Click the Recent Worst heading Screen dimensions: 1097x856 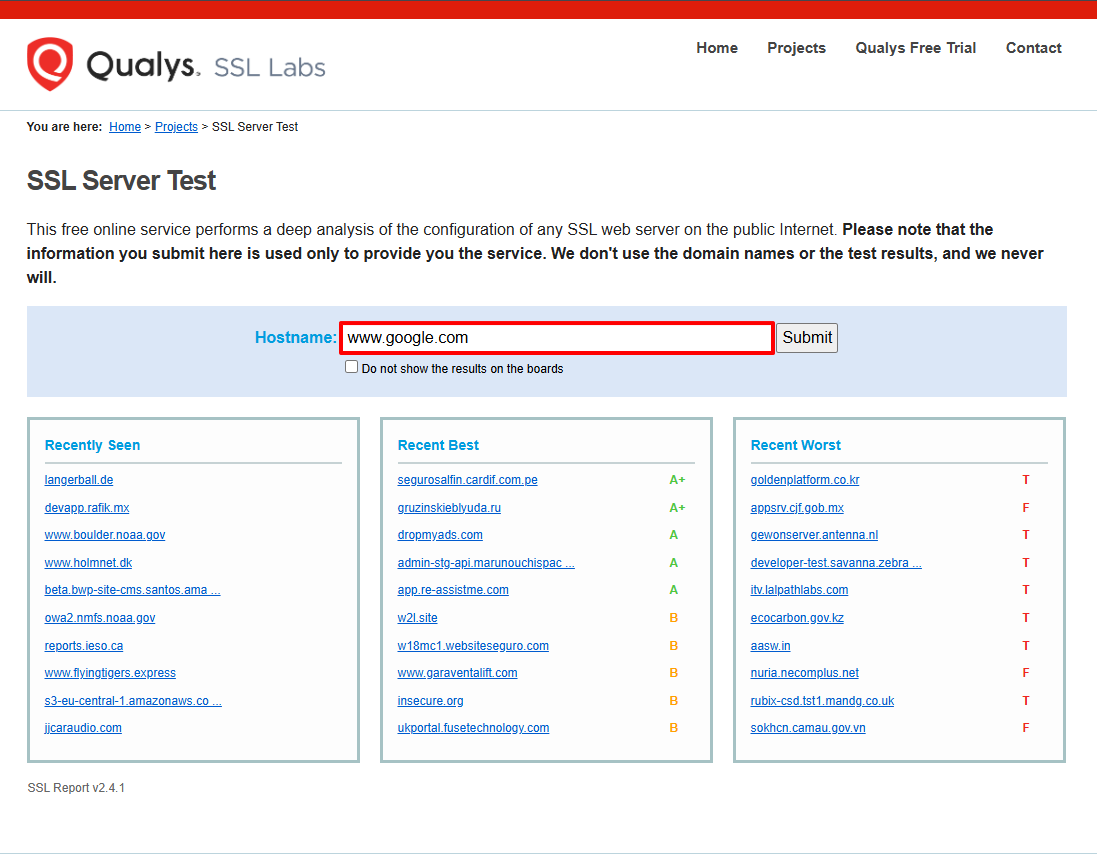[x=795, y=445]
